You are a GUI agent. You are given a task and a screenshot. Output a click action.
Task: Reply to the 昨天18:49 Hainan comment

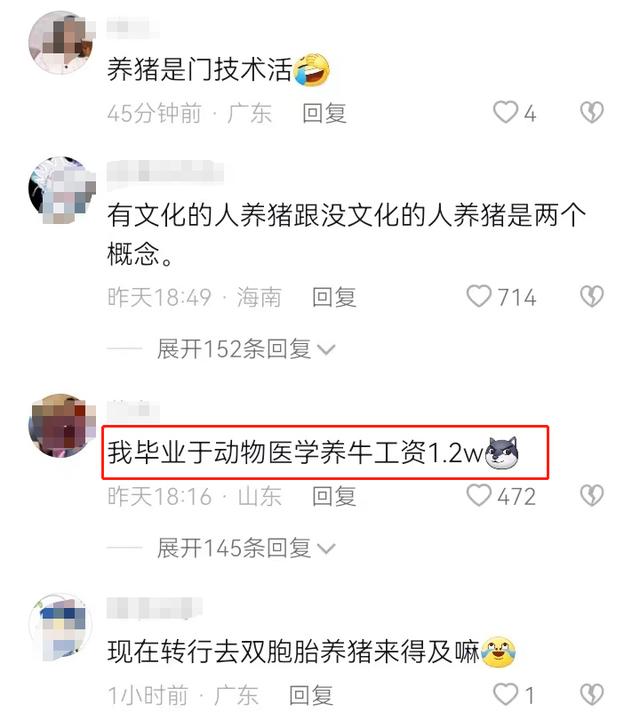click(x=334, y=297)
